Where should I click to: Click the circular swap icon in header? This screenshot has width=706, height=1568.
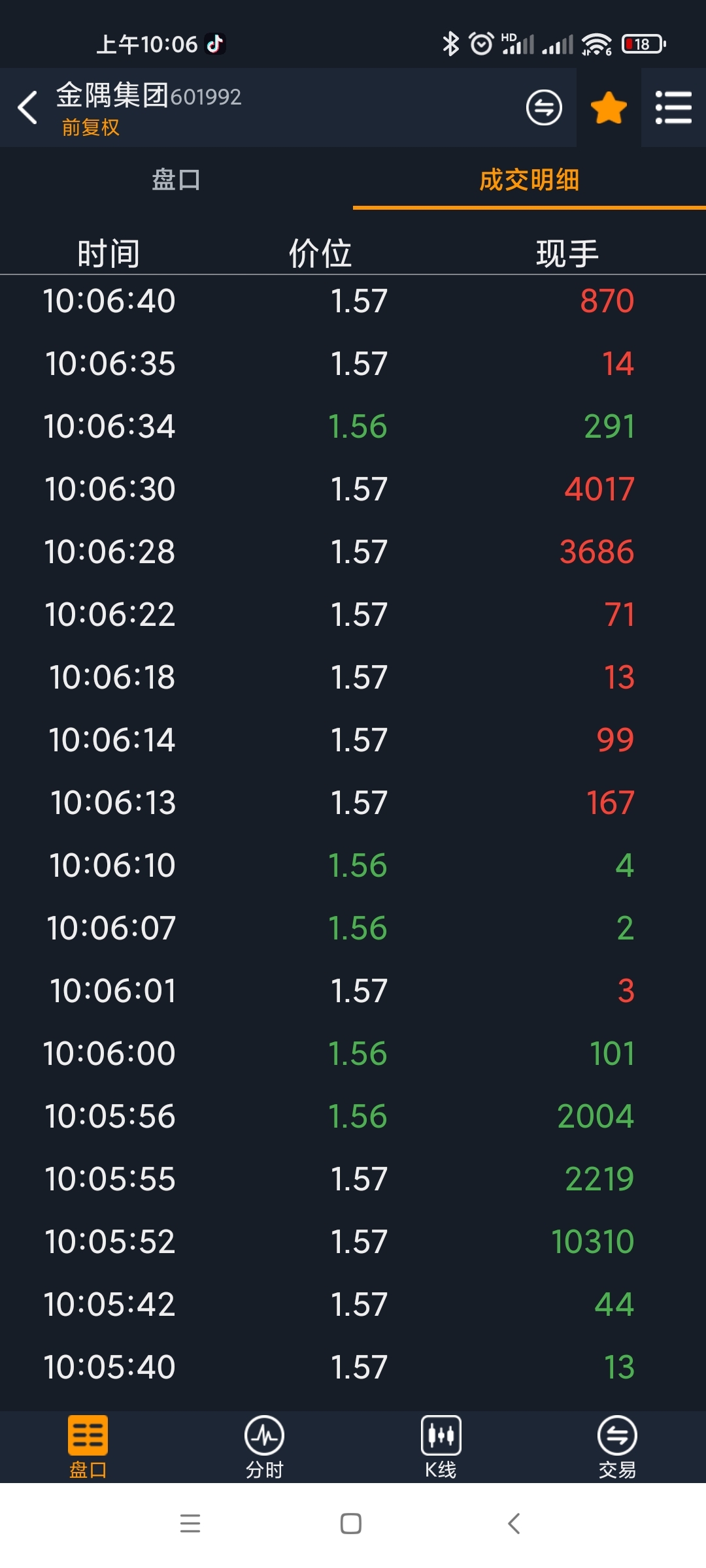(x=544, y=108)
